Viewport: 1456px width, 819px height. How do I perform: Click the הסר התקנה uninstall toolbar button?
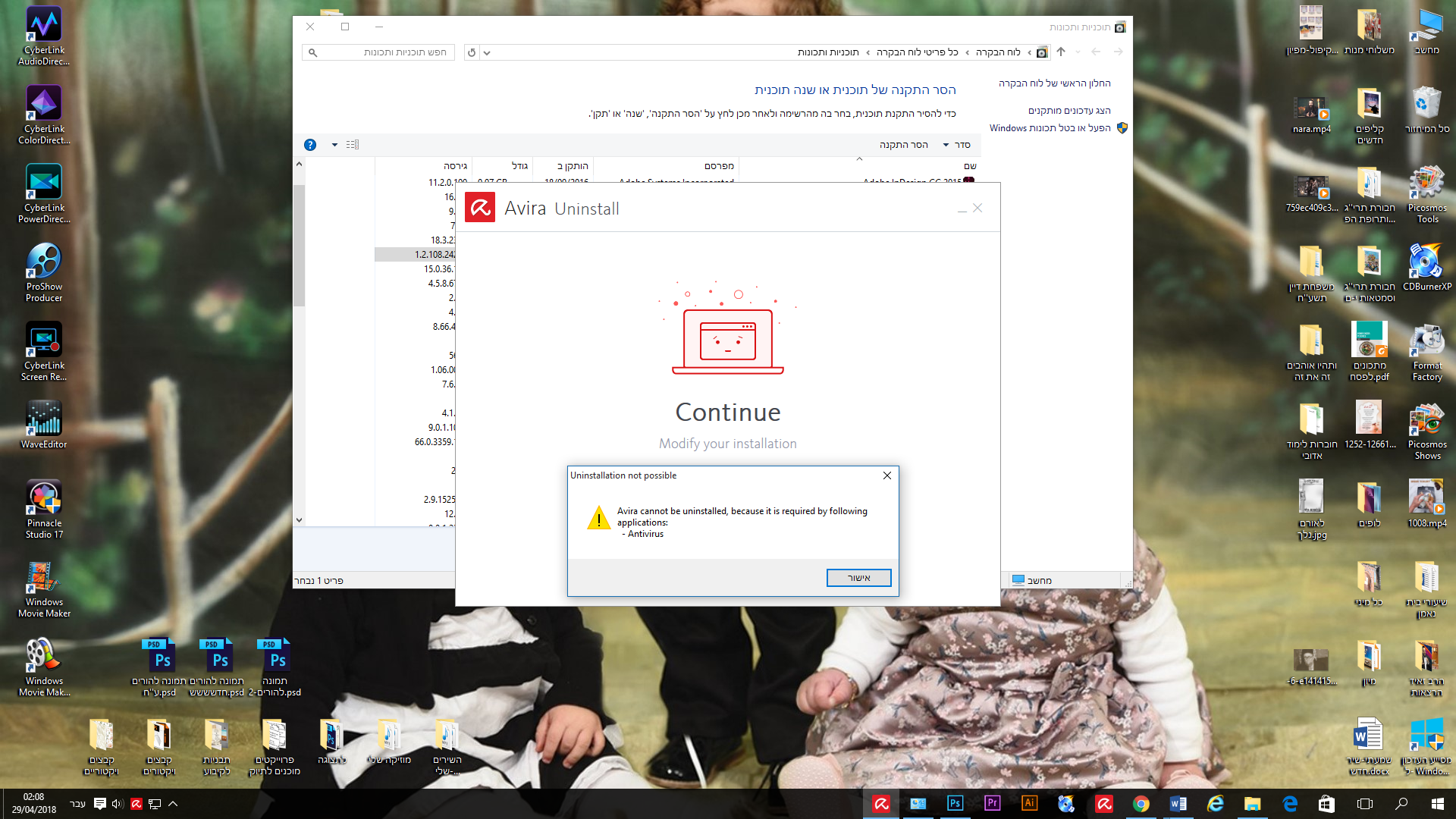903,145
